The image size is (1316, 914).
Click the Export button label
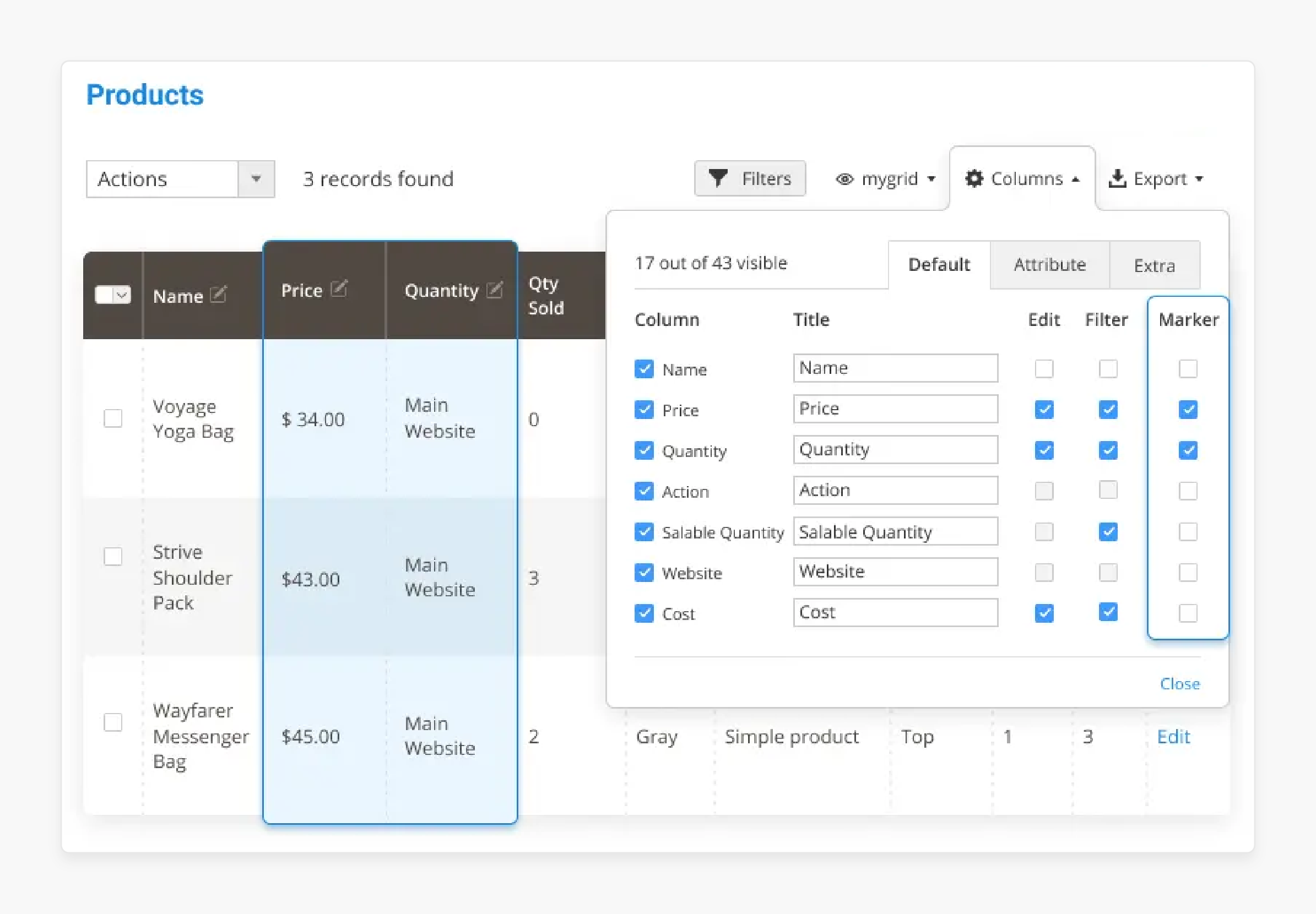(x=1160, y=179)
